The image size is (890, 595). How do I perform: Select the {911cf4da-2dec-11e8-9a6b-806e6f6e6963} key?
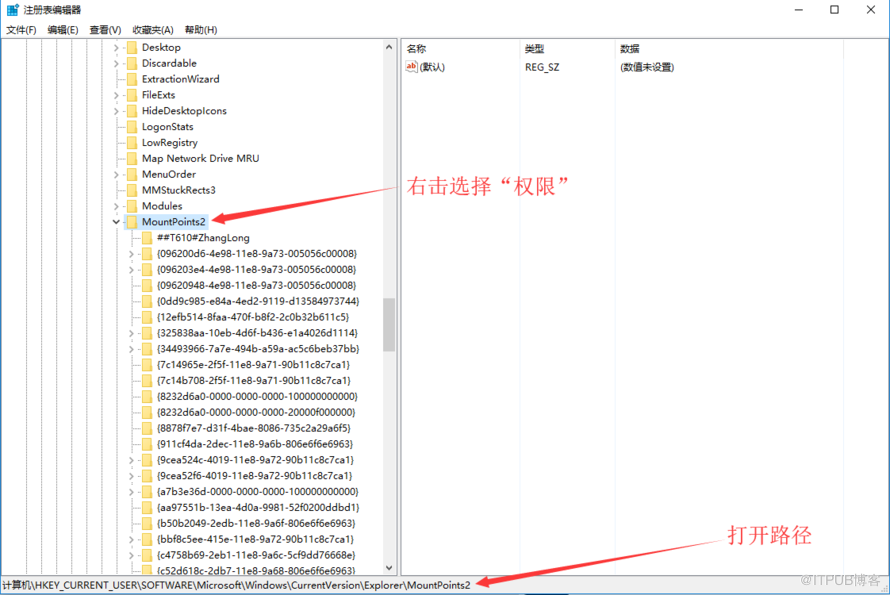(x=255, y=444)
